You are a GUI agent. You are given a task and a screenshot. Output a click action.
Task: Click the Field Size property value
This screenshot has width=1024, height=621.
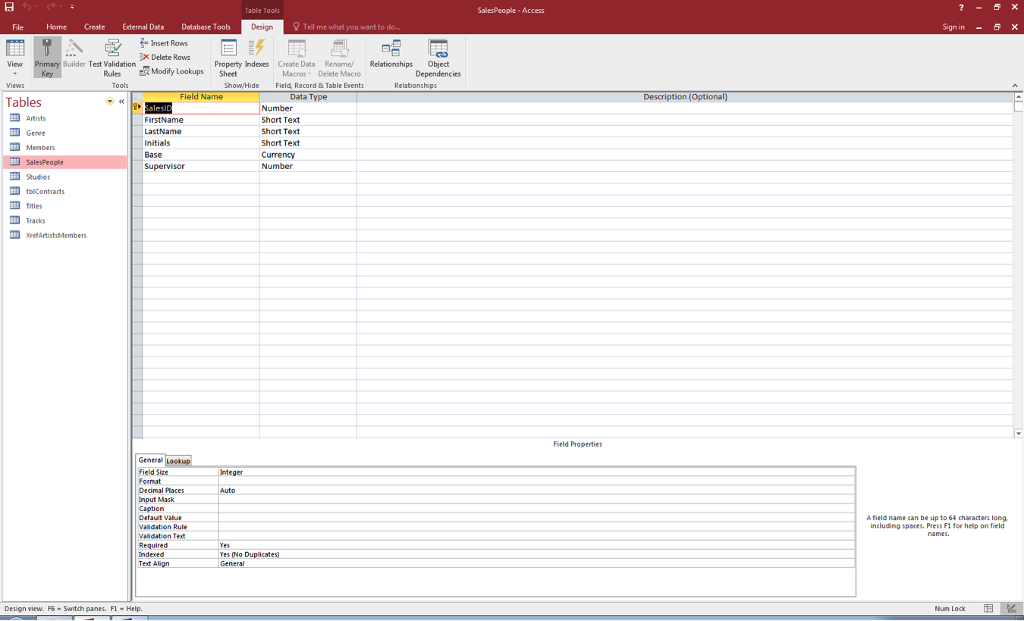pos(535,472)
